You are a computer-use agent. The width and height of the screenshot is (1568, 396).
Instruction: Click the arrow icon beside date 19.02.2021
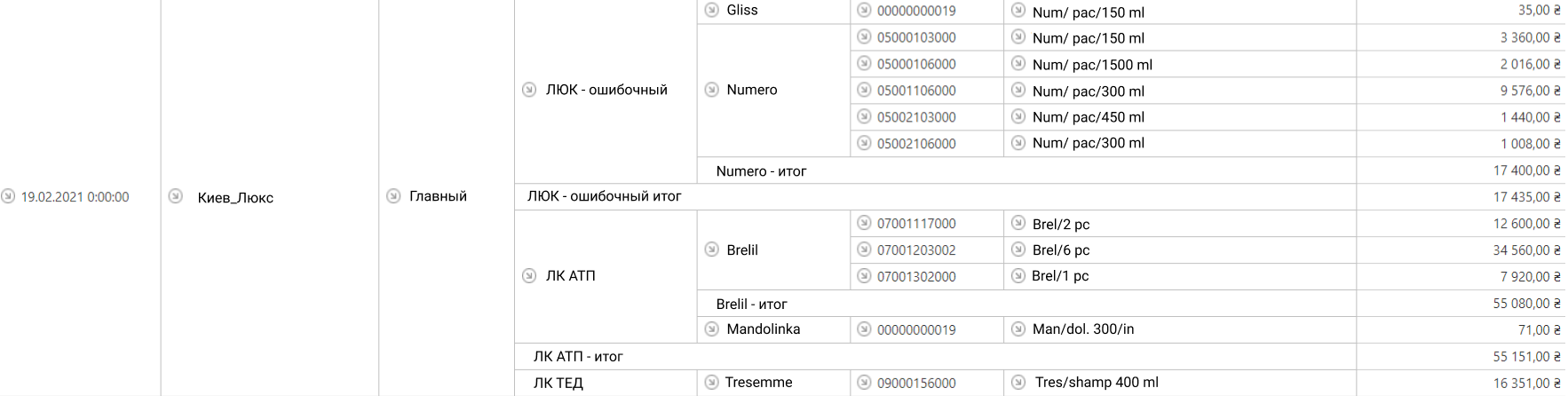[8, 196]
